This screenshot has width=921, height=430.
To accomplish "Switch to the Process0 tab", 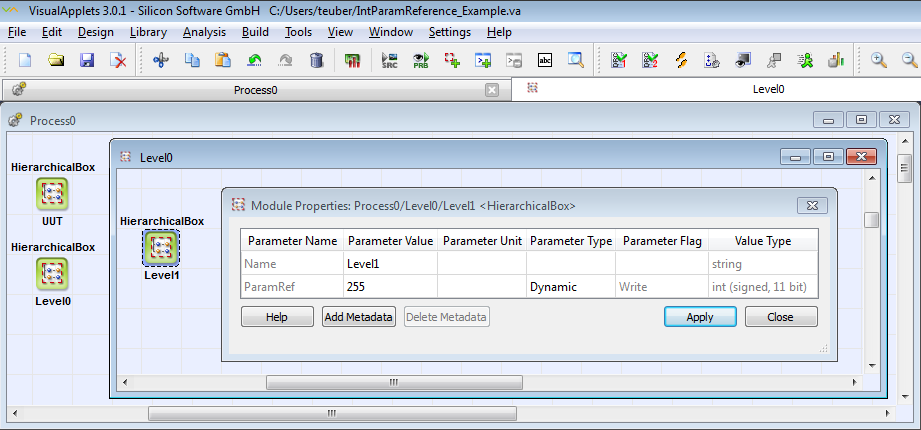I will [255, 90].
